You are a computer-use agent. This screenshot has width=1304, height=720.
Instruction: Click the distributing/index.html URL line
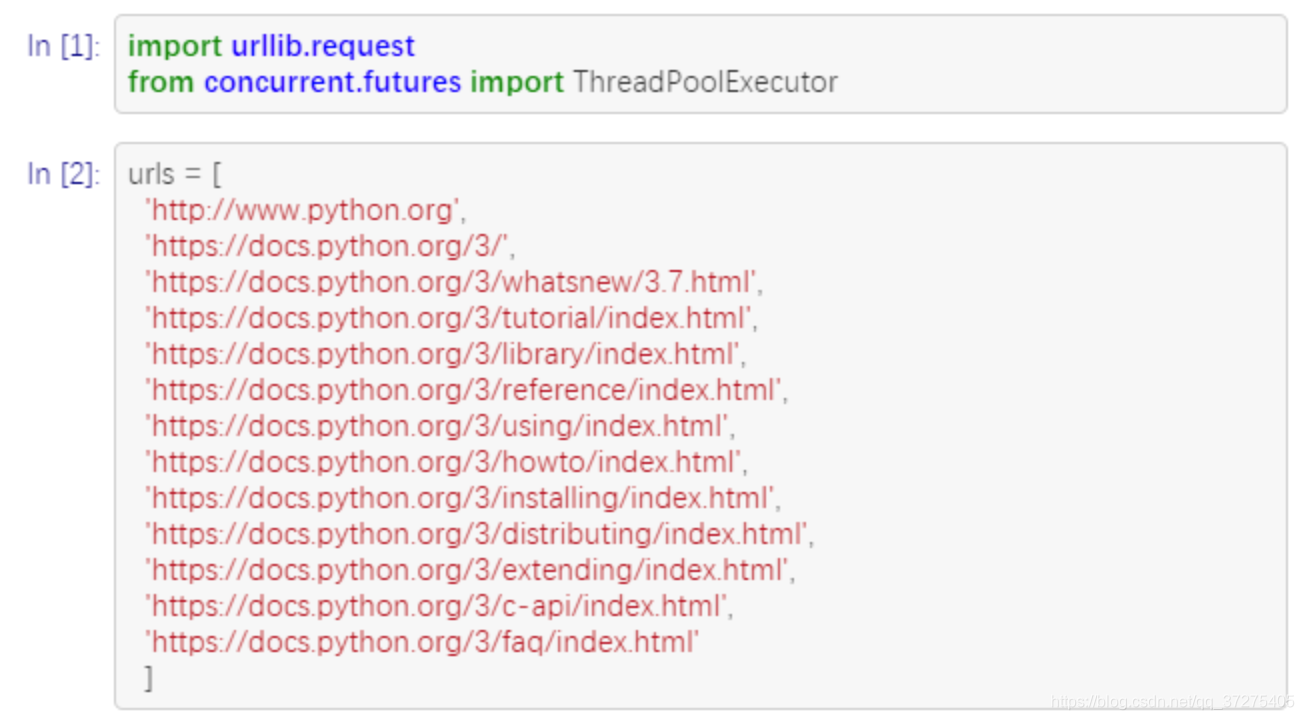[x=480, y=534]
